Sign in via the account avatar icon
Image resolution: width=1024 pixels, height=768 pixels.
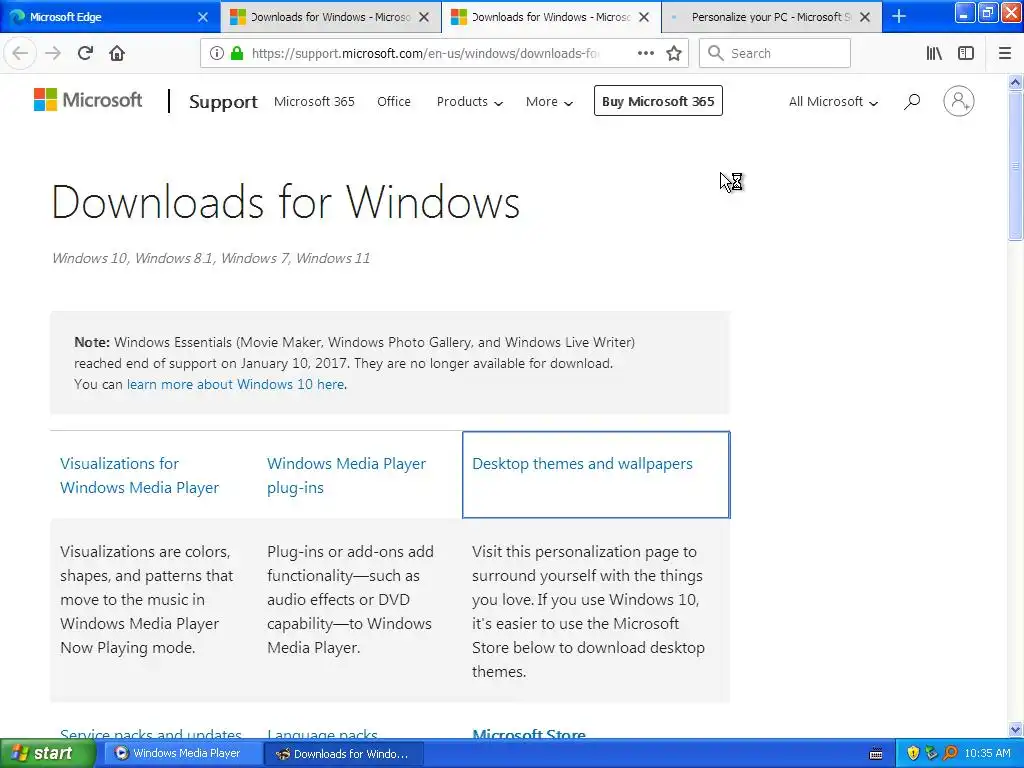click(x=959, y=101)
